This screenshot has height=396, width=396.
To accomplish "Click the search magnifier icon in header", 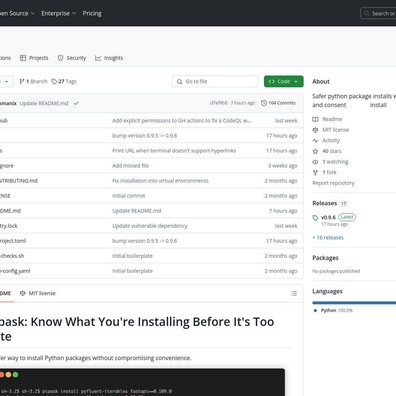I will (x=366, y=13).
